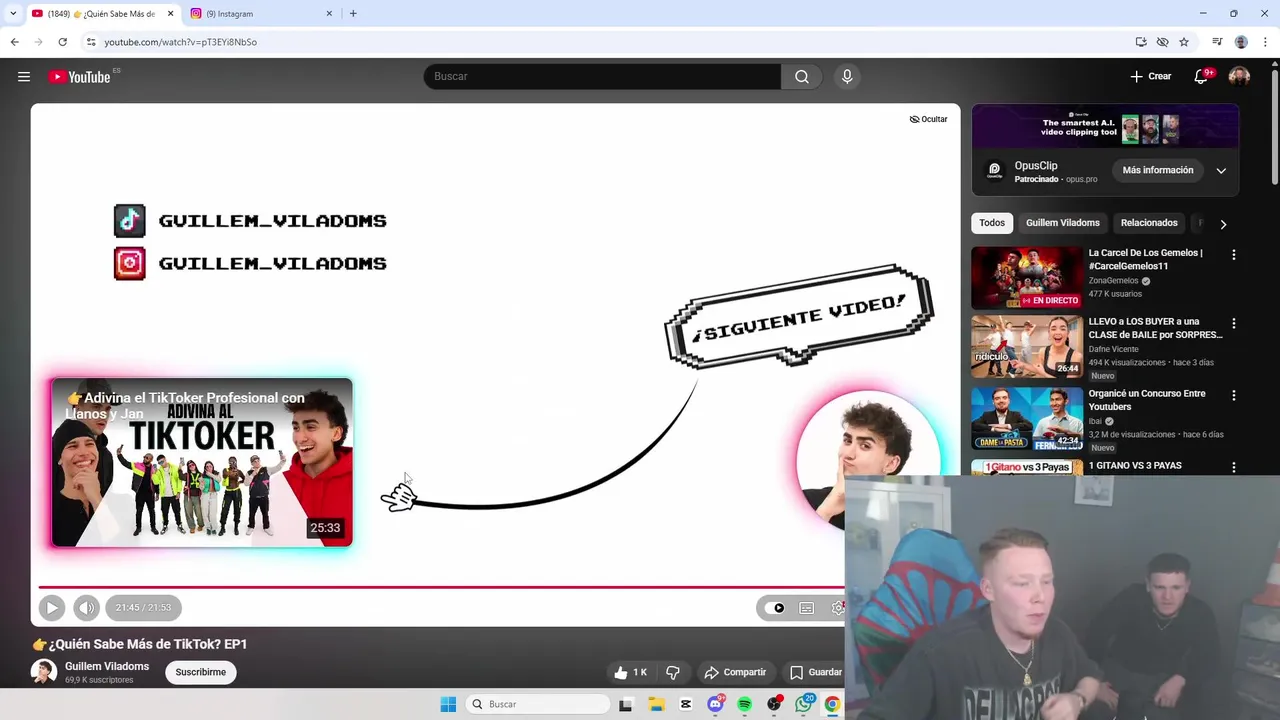
Task: Click the install app icon in address bar
Action: point(1141,42)
